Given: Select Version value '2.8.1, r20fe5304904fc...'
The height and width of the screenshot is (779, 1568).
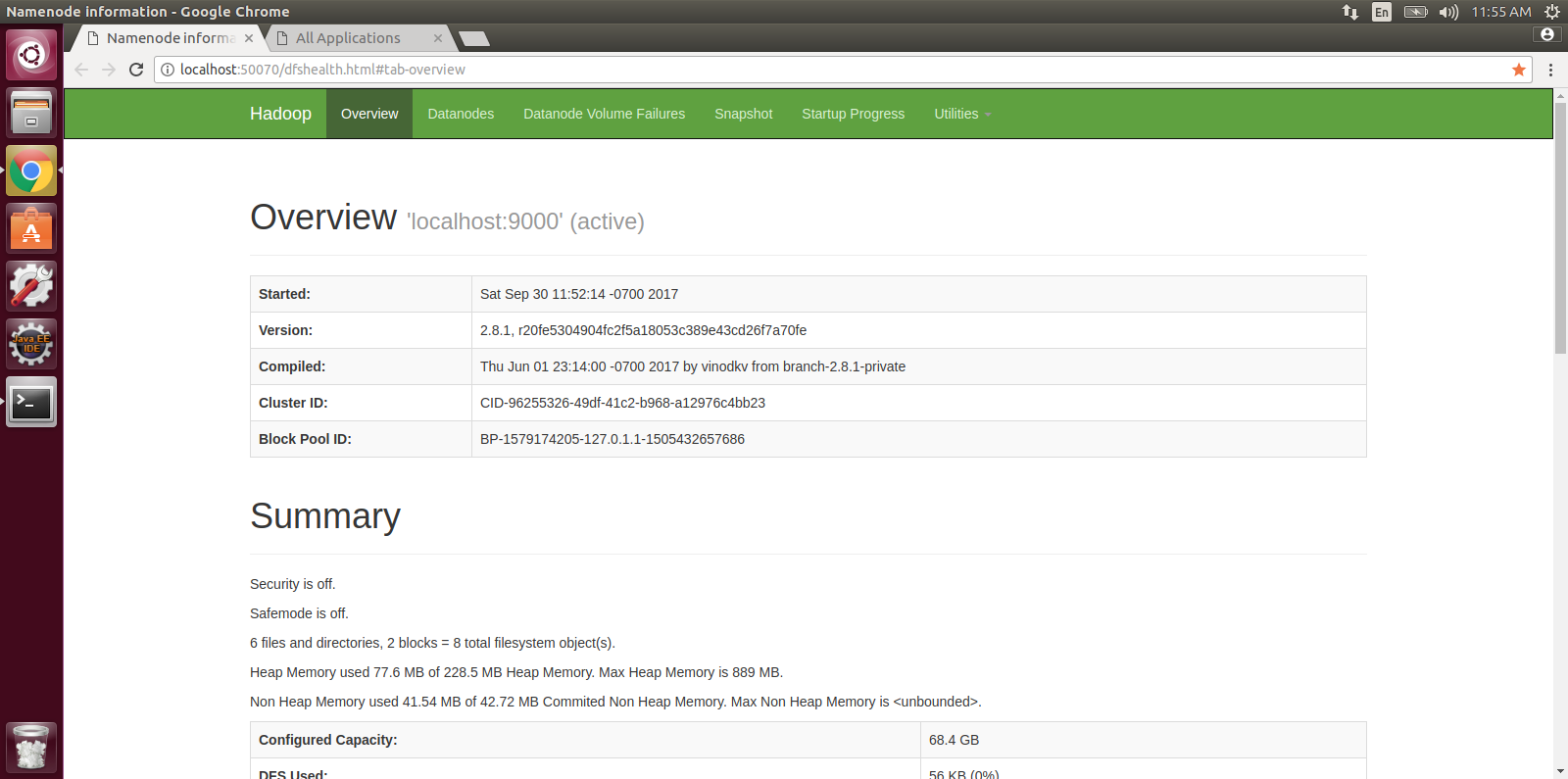Looking at the screenshot, I should point(643,330).
